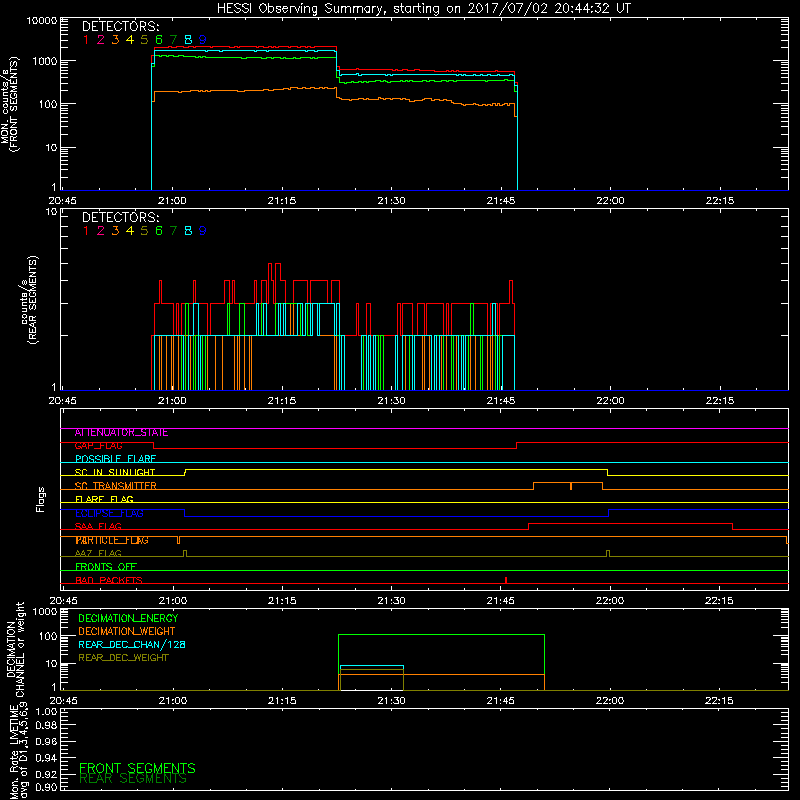Click the FRONTS_OFF flag label
Viewport: 800px width, 800px height.
tap(106, 567)
